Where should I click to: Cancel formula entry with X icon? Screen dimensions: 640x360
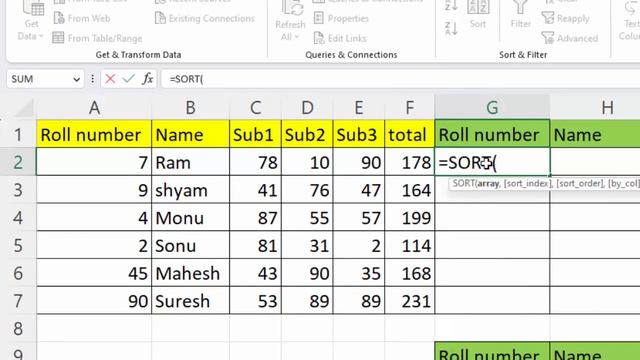pos(110,79)
